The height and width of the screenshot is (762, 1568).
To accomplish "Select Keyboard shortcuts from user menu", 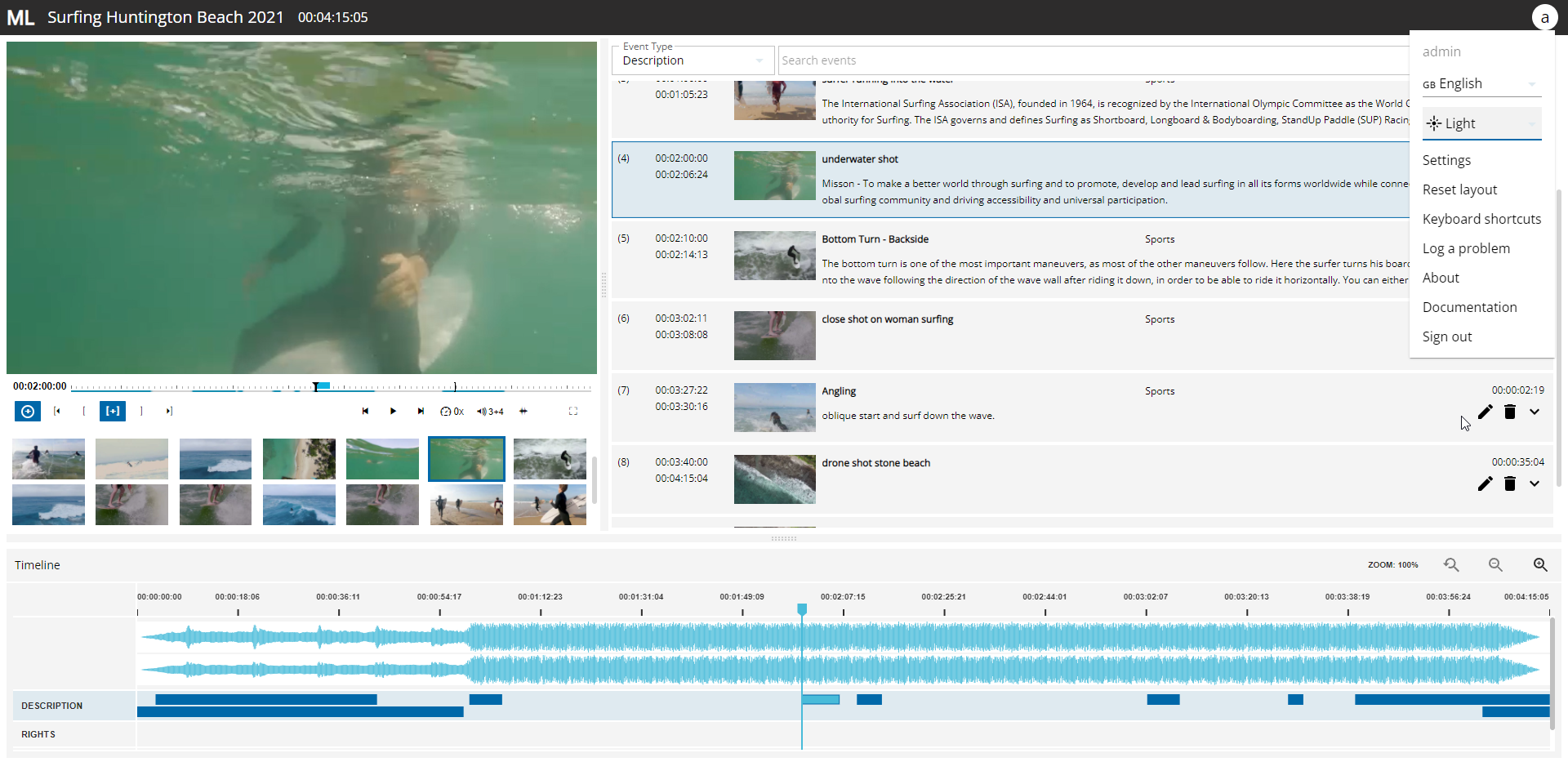I will [x=1481, y=219].
